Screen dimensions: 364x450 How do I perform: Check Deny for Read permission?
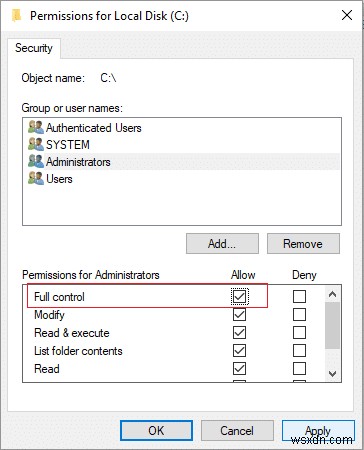299,368
